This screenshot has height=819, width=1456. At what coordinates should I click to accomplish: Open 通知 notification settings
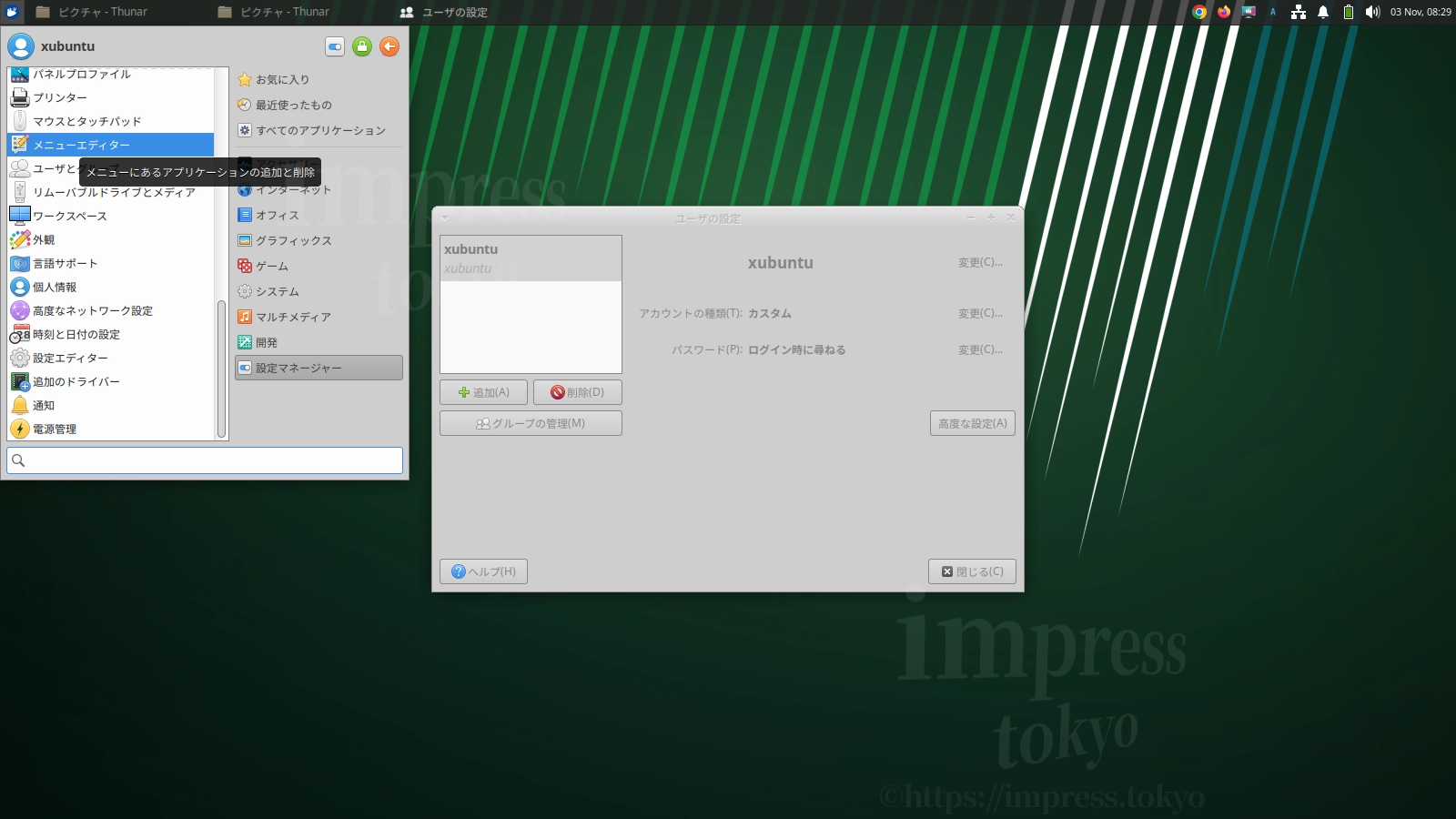tap(111, 405)
